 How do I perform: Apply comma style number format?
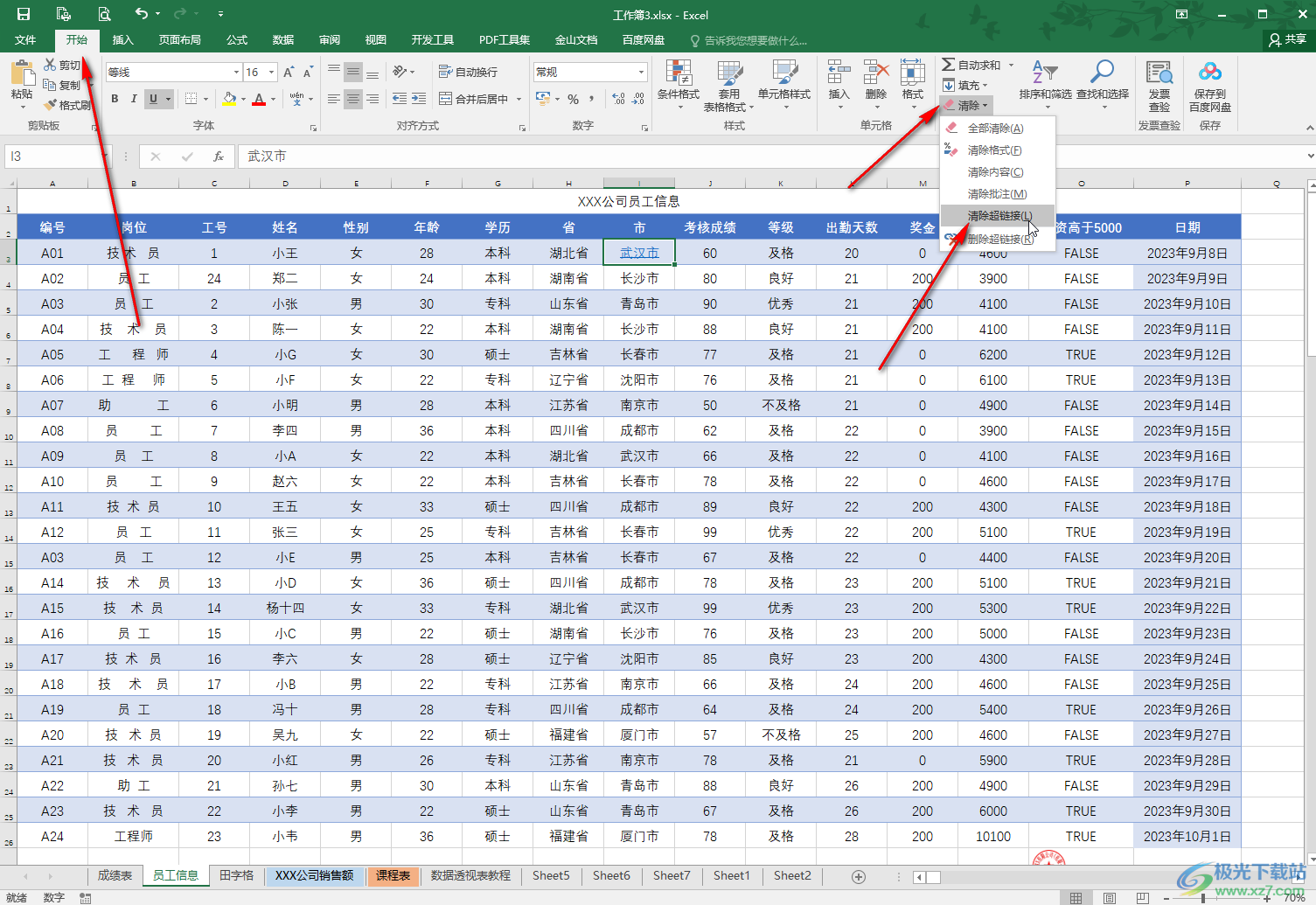[x=592, y=99]
